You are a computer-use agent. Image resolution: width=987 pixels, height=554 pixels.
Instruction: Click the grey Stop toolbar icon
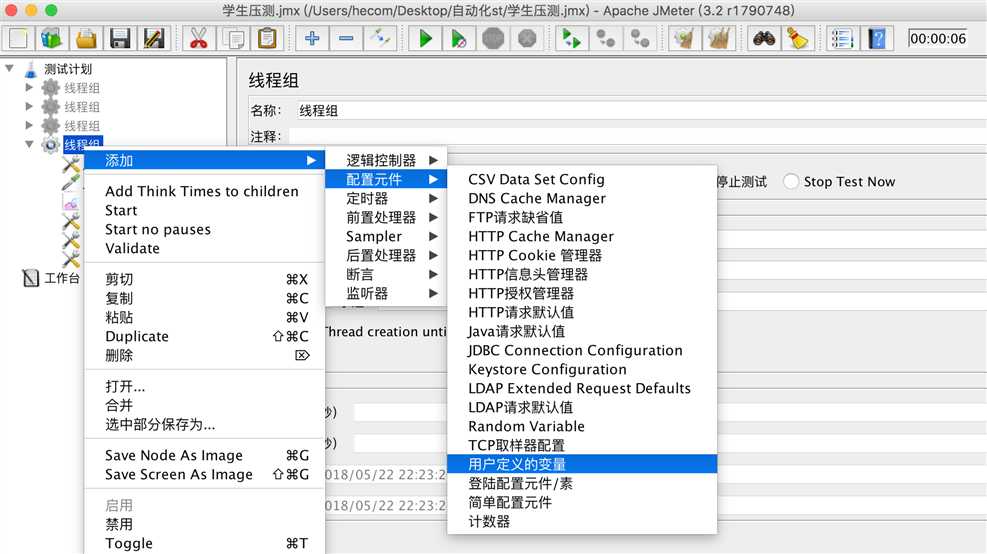pos(494,38)
